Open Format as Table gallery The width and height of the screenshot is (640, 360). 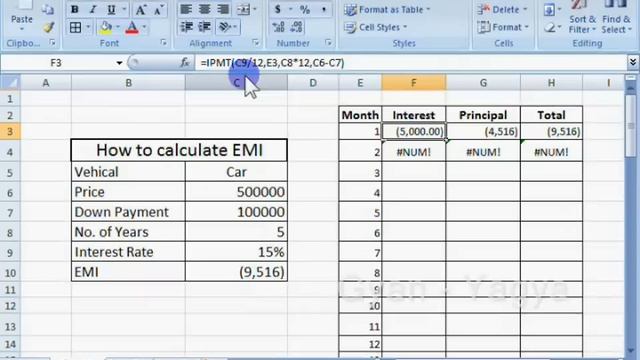click(x=387, y=9)
